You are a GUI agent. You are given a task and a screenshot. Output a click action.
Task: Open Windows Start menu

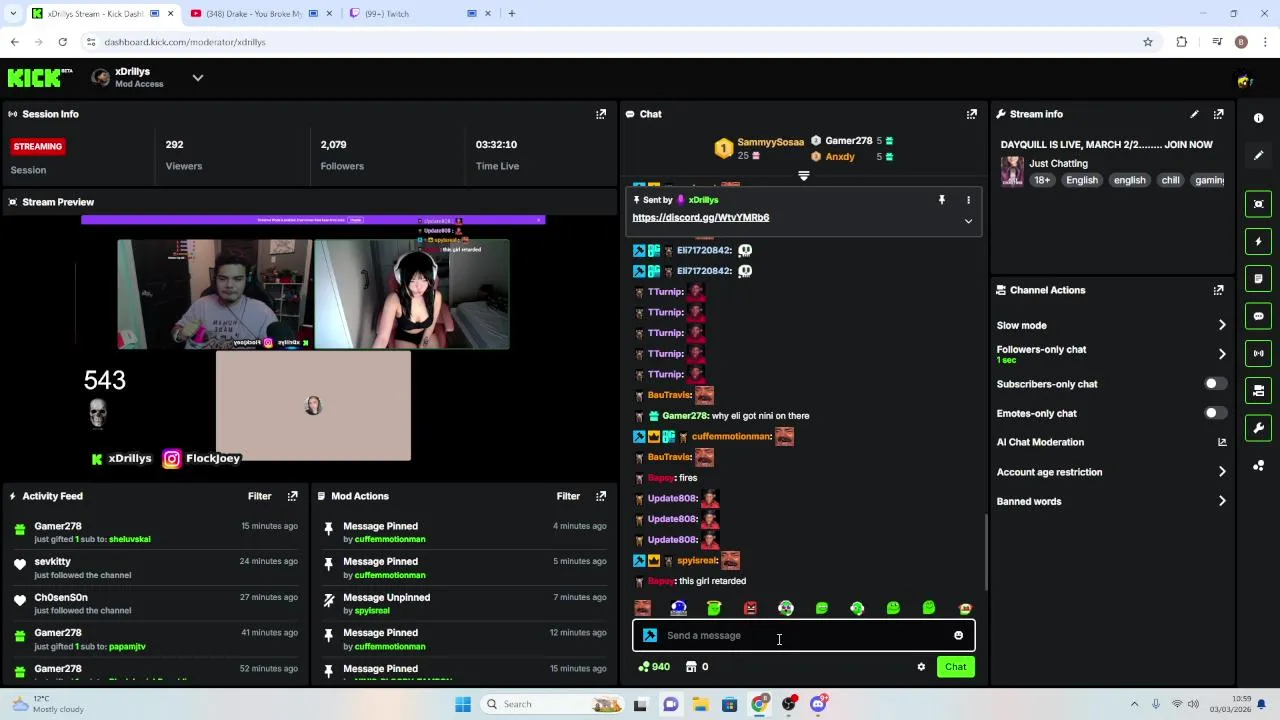coord(462,704)
